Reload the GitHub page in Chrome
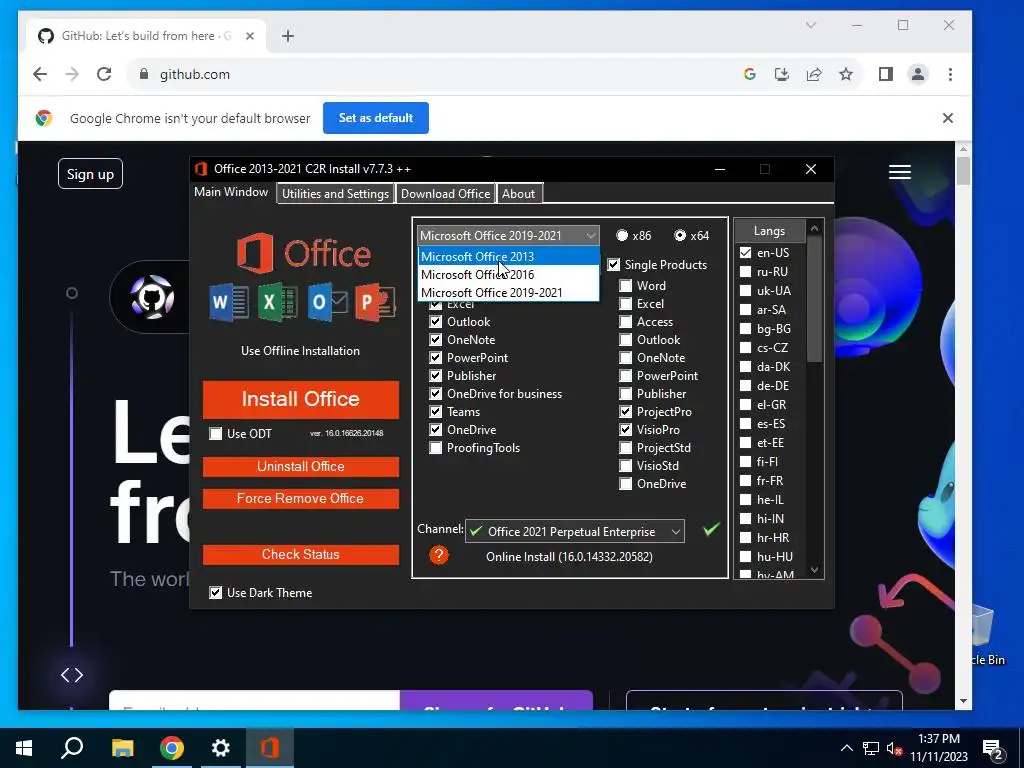 tap(104, 74)
